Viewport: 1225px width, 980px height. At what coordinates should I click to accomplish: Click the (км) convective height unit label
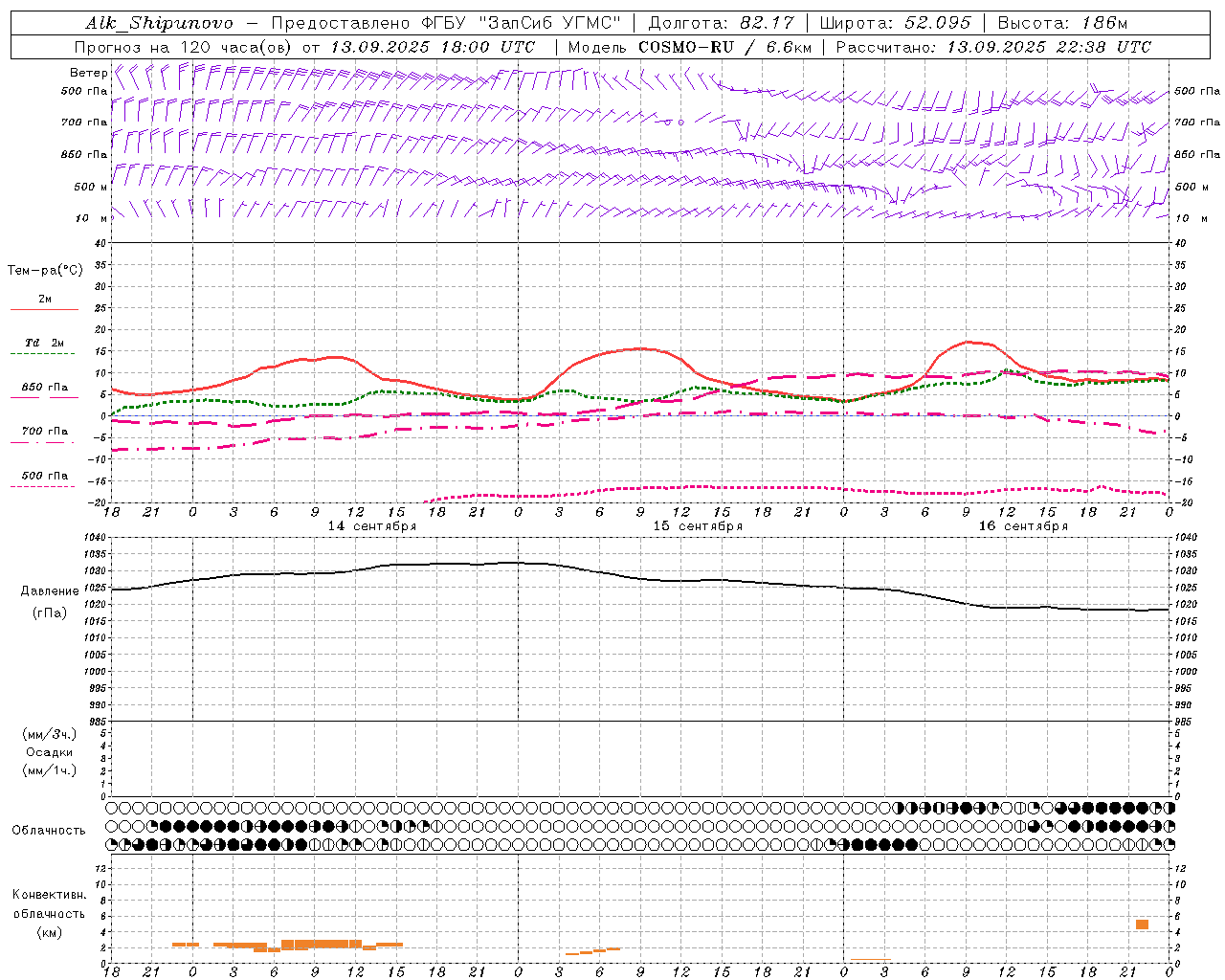50,932
